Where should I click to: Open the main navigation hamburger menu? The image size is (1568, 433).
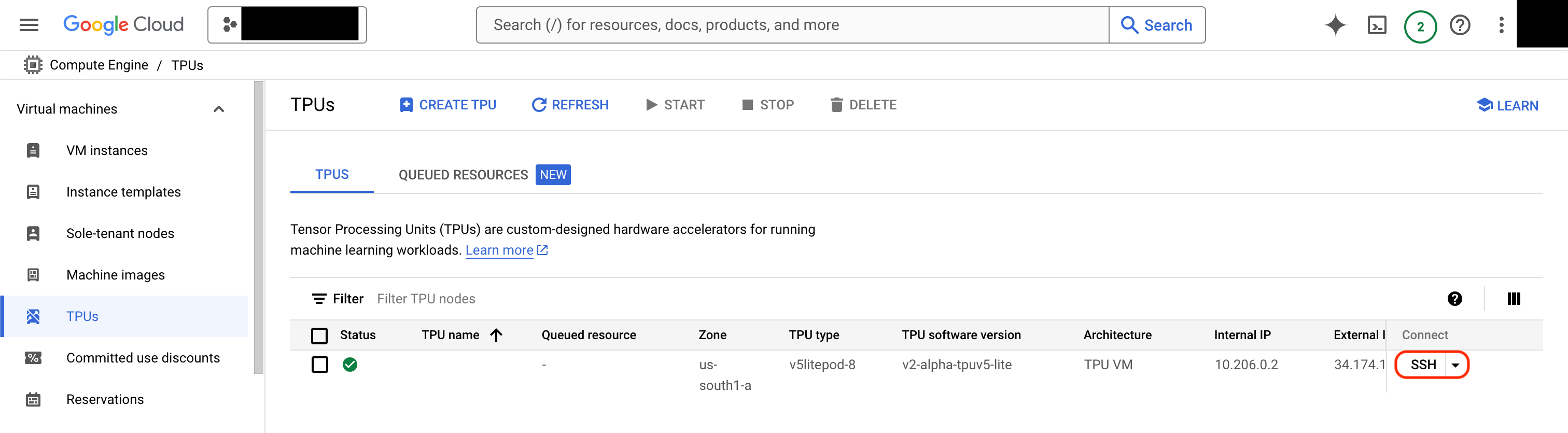pos(29,25)
